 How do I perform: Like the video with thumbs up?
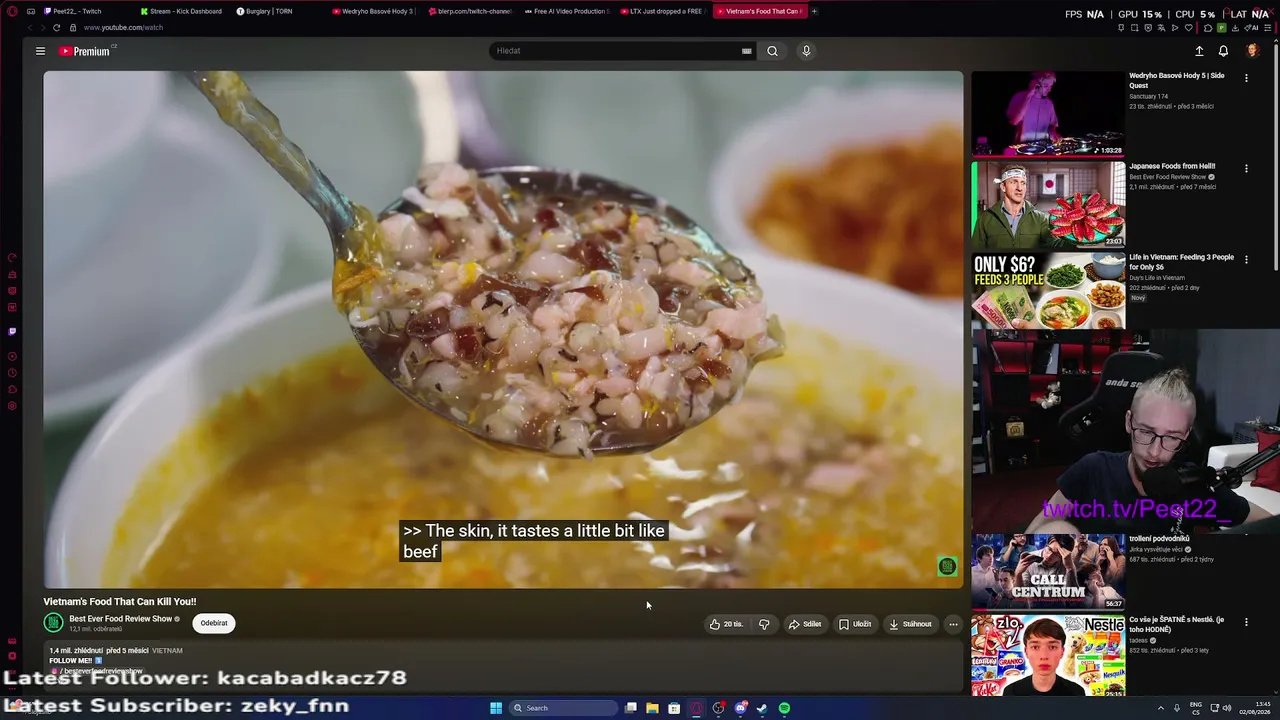(x=727, y=624)
